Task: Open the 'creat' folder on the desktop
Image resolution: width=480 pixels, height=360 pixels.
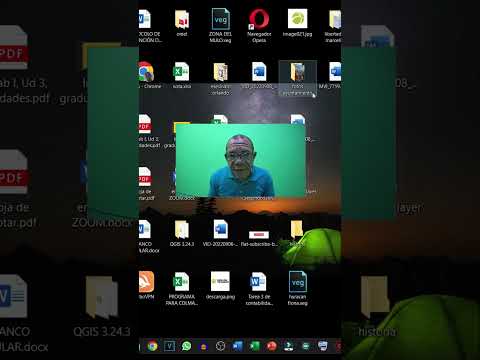Action: (182, 23)
